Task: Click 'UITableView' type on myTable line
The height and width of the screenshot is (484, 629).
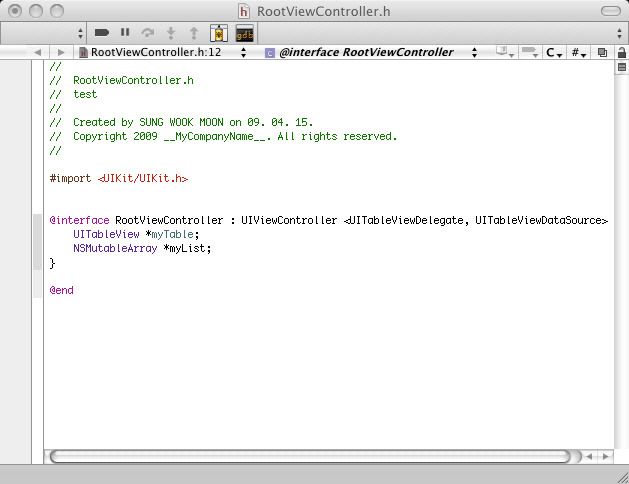Action: 106,234
